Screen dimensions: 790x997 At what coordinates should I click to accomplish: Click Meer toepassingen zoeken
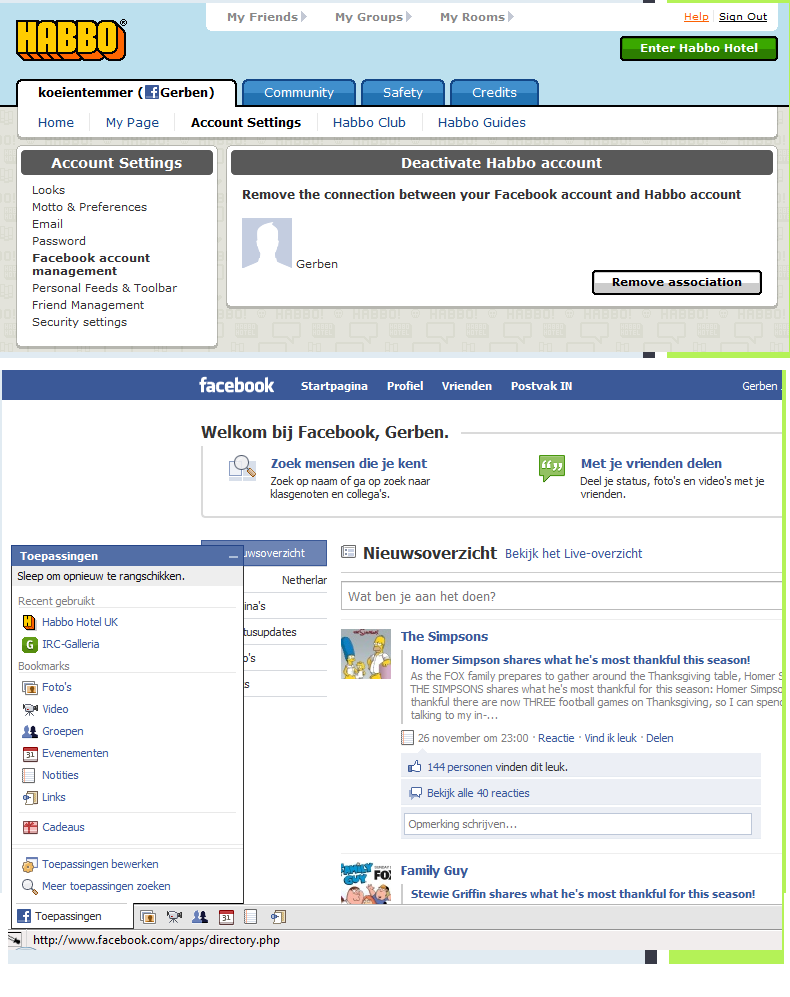106,886
